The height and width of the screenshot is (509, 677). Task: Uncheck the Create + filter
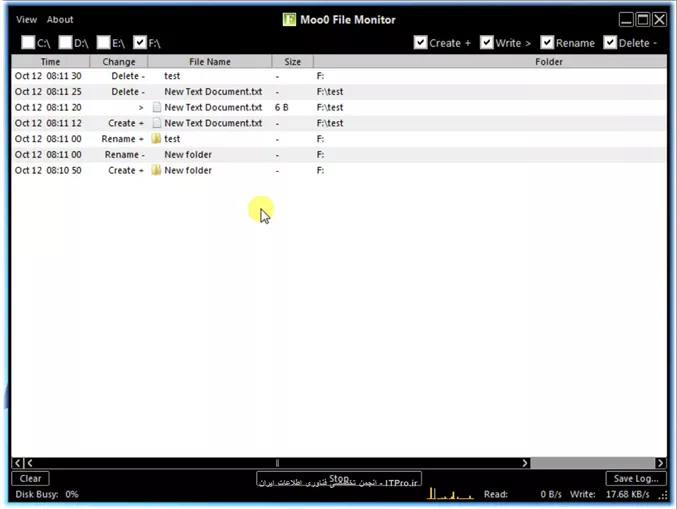point(421,42)
